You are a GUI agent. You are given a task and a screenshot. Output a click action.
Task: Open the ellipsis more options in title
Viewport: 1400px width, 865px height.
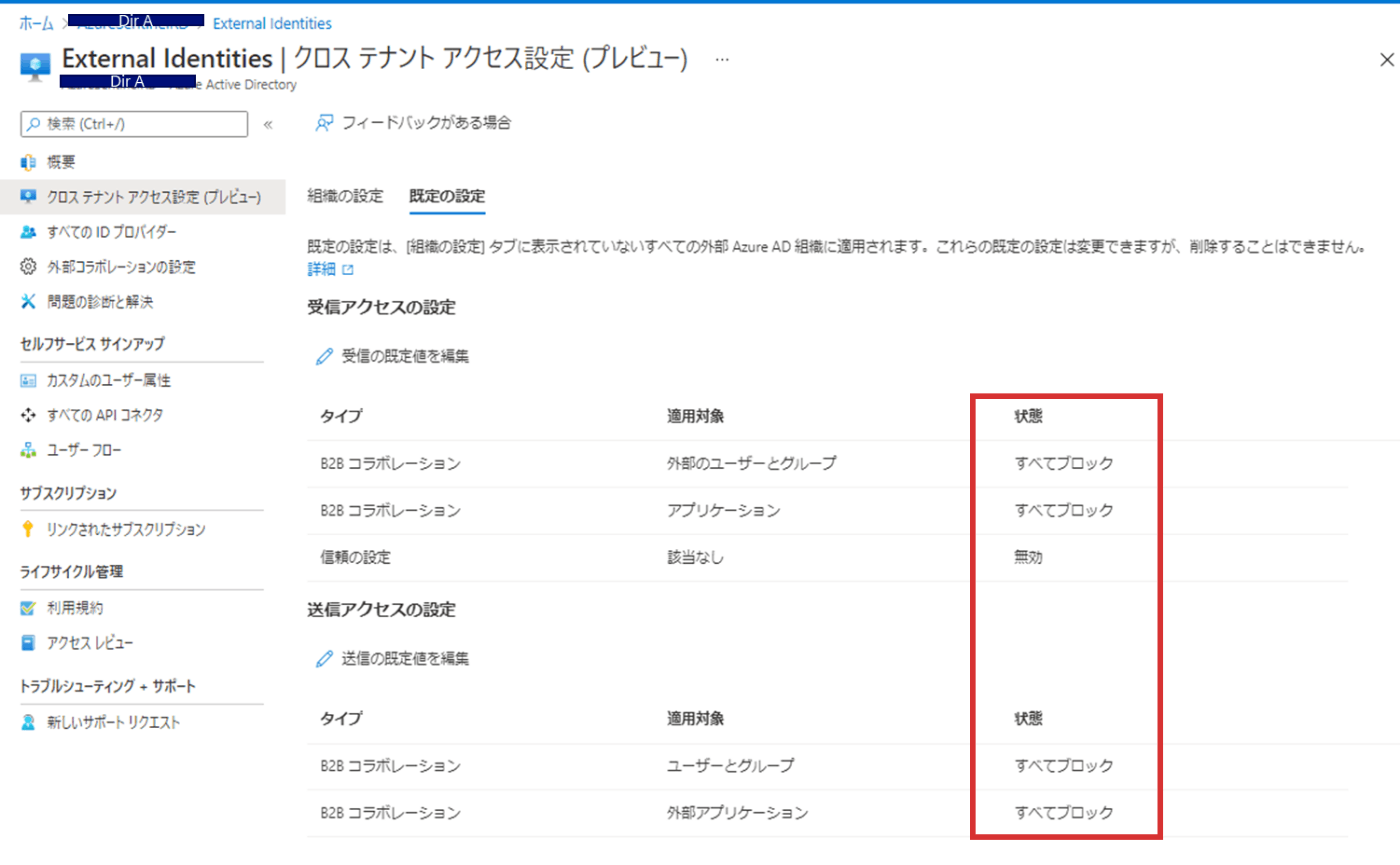pos(722,60)
